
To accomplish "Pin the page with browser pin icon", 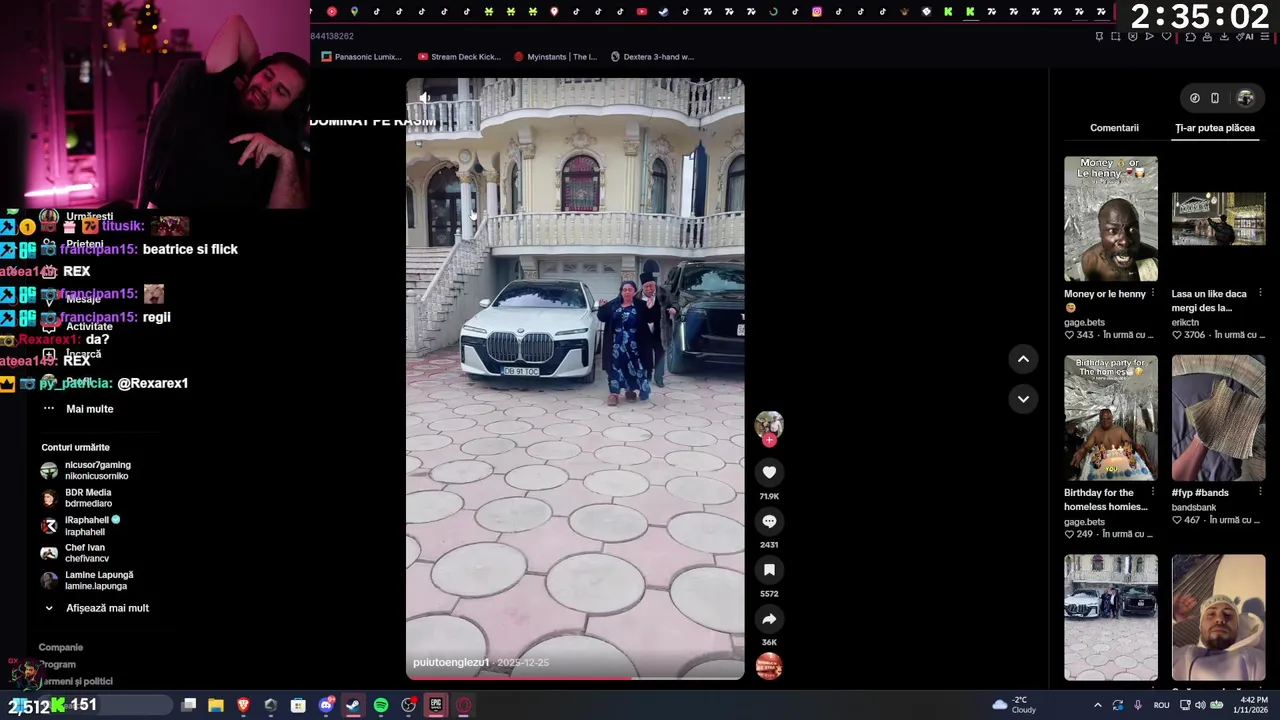I will [1099, 37].
